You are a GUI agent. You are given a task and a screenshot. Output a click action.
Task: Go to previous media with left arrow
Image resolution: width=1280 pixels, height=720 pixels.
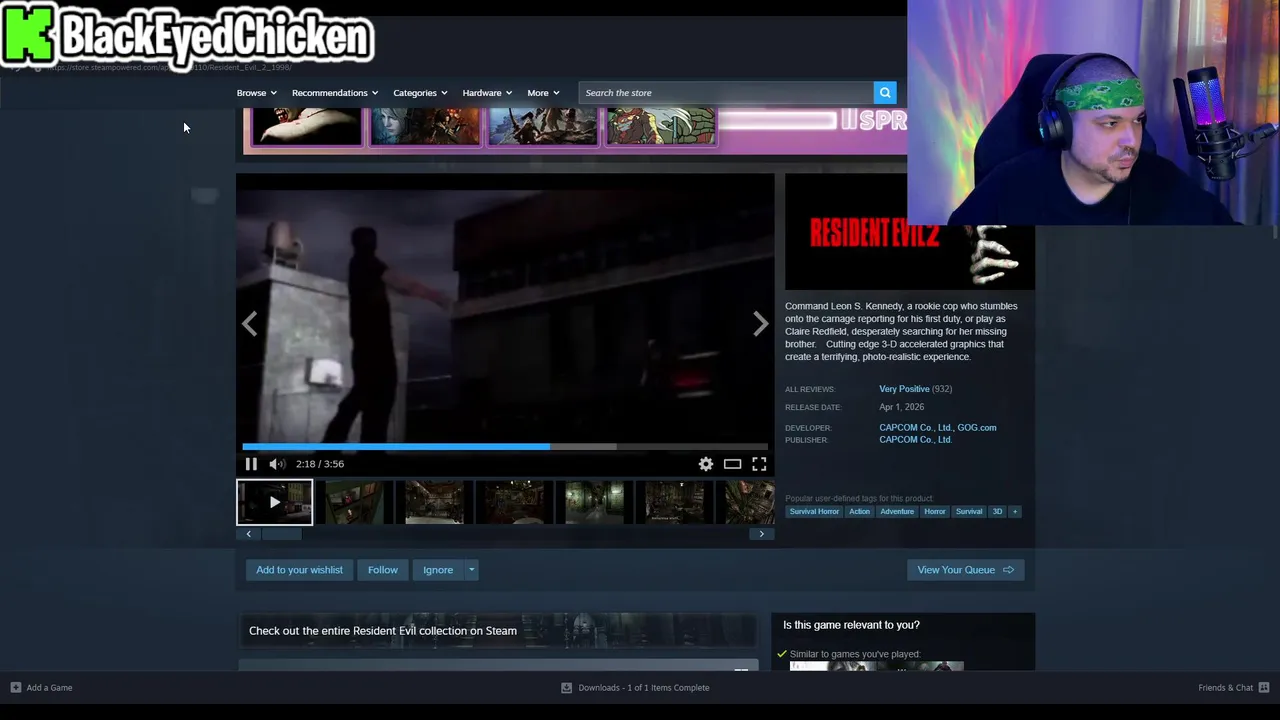pyautogui.click(x=250, y=324)
